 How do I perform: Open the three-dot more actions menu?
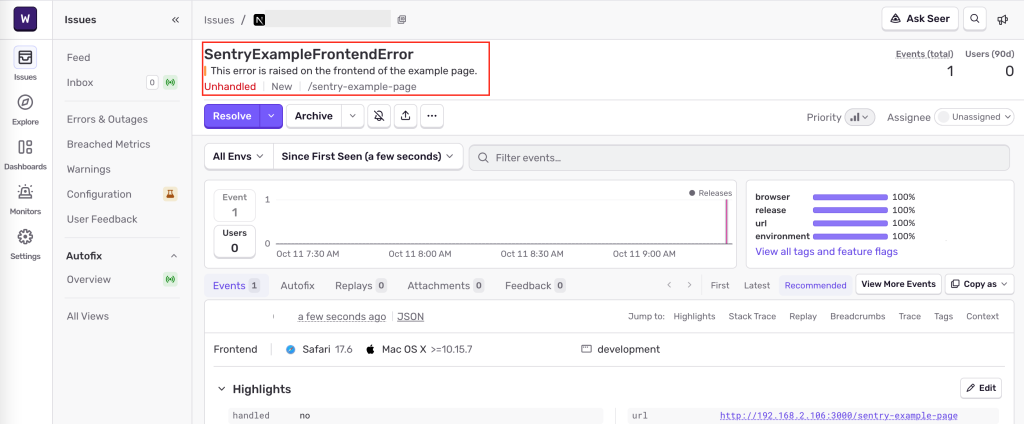(x=432, y=116)
